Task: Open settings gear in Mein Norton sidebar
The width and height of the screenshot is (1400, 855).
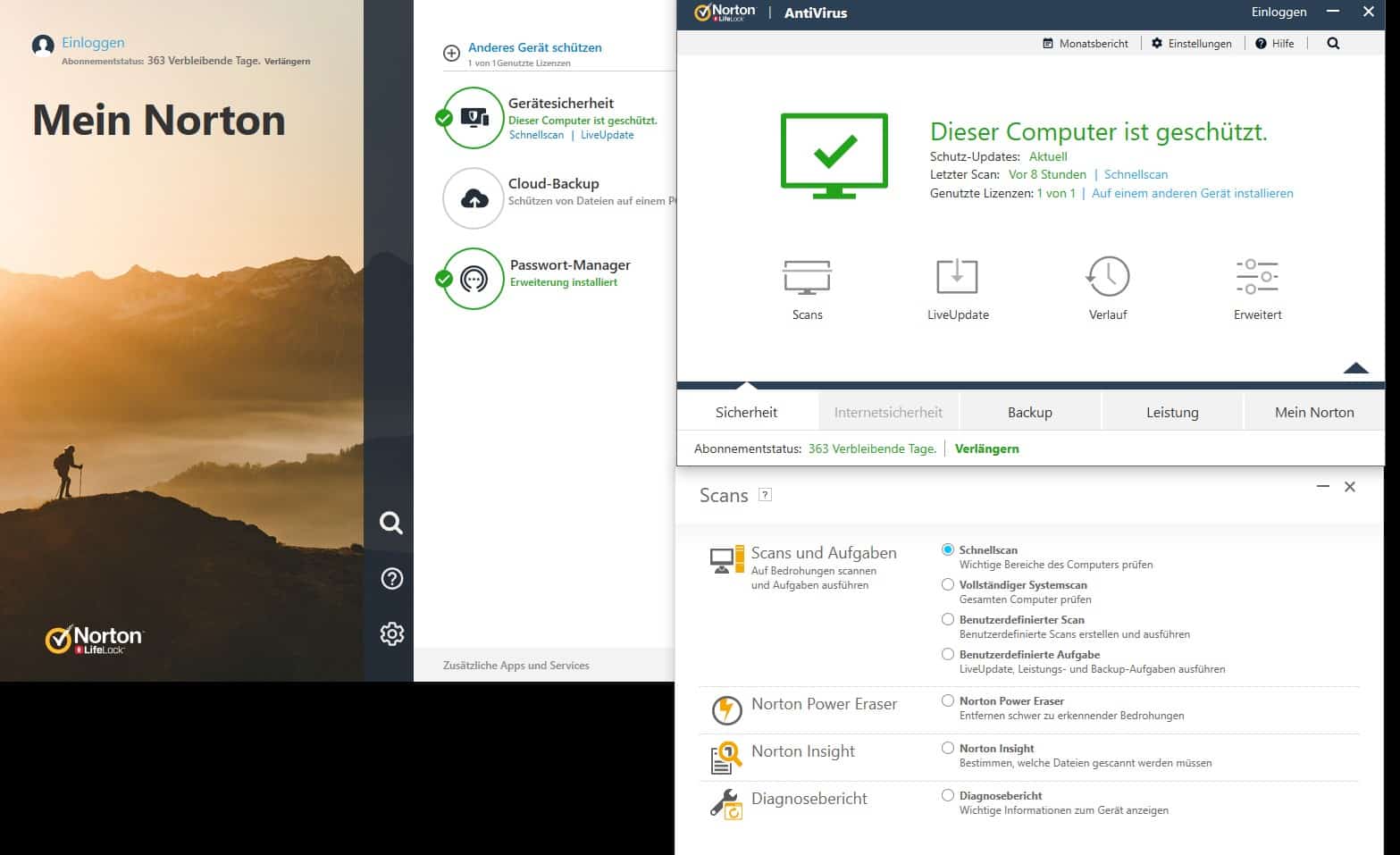Action: (391, 633)
